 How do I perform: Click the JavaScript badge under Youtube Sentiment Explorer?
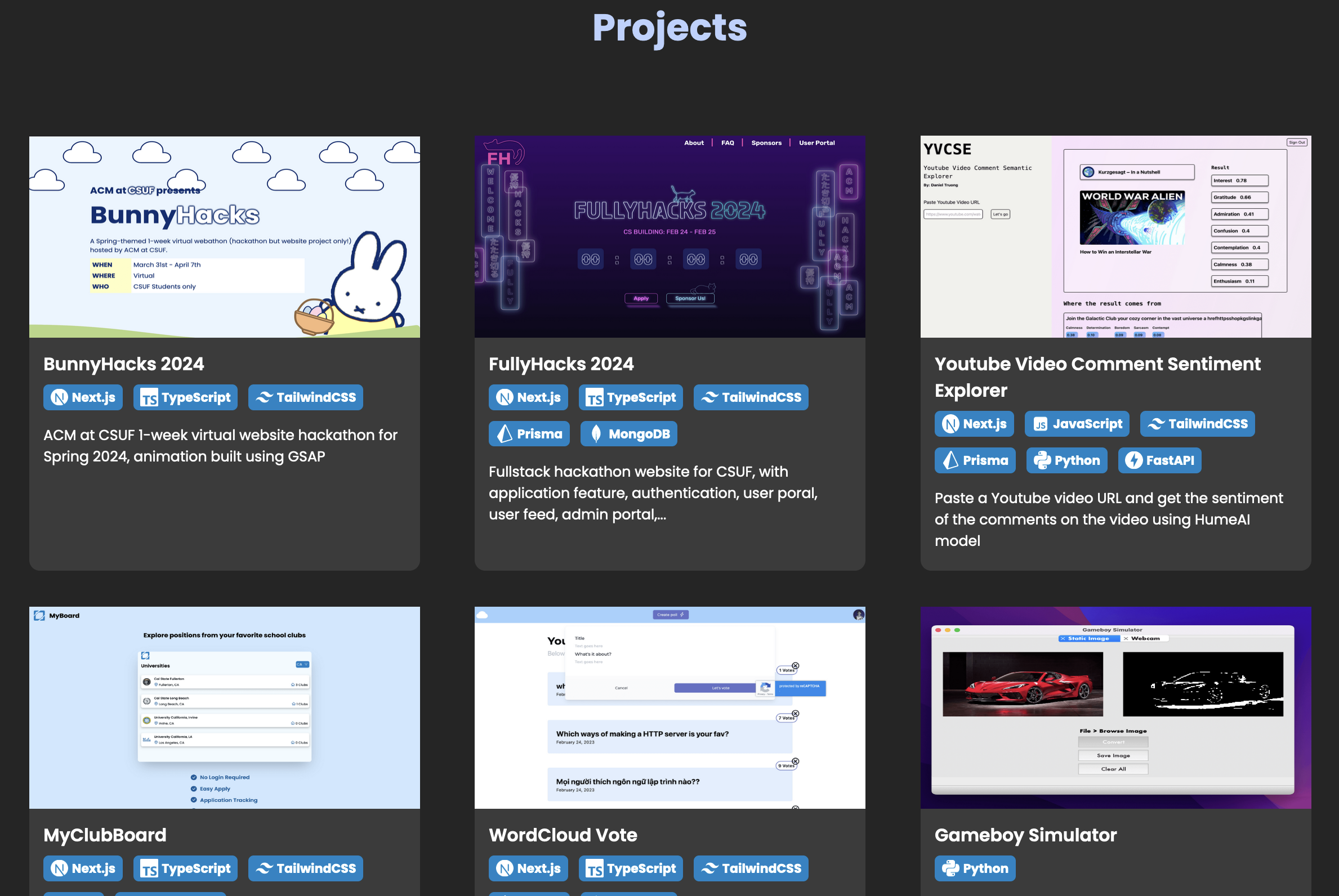tap(1077, 423)
